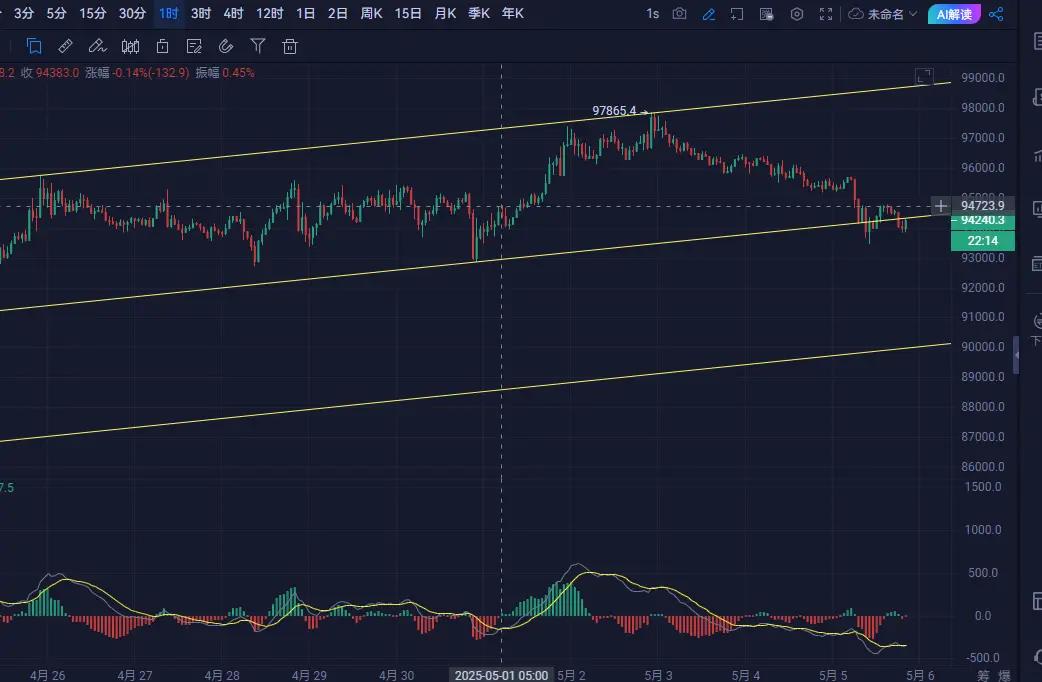Click the closing price 收 94383.0
The height and width of the screenshot is (682, 1042).
50,73
